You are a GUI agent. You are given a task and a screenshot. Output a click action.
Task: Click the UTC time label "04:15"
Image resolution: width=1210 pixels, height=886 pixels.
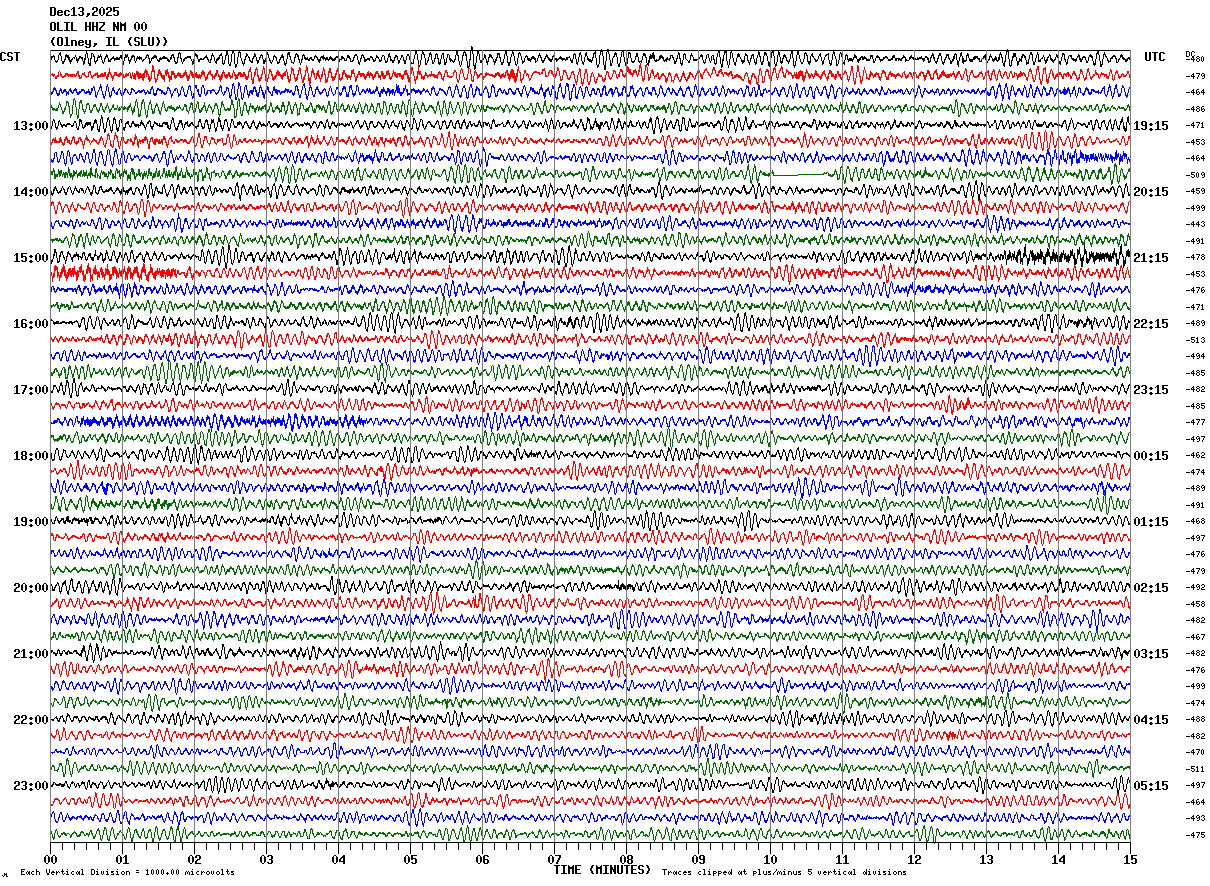pyautogui.click(x=1151, y=720)
